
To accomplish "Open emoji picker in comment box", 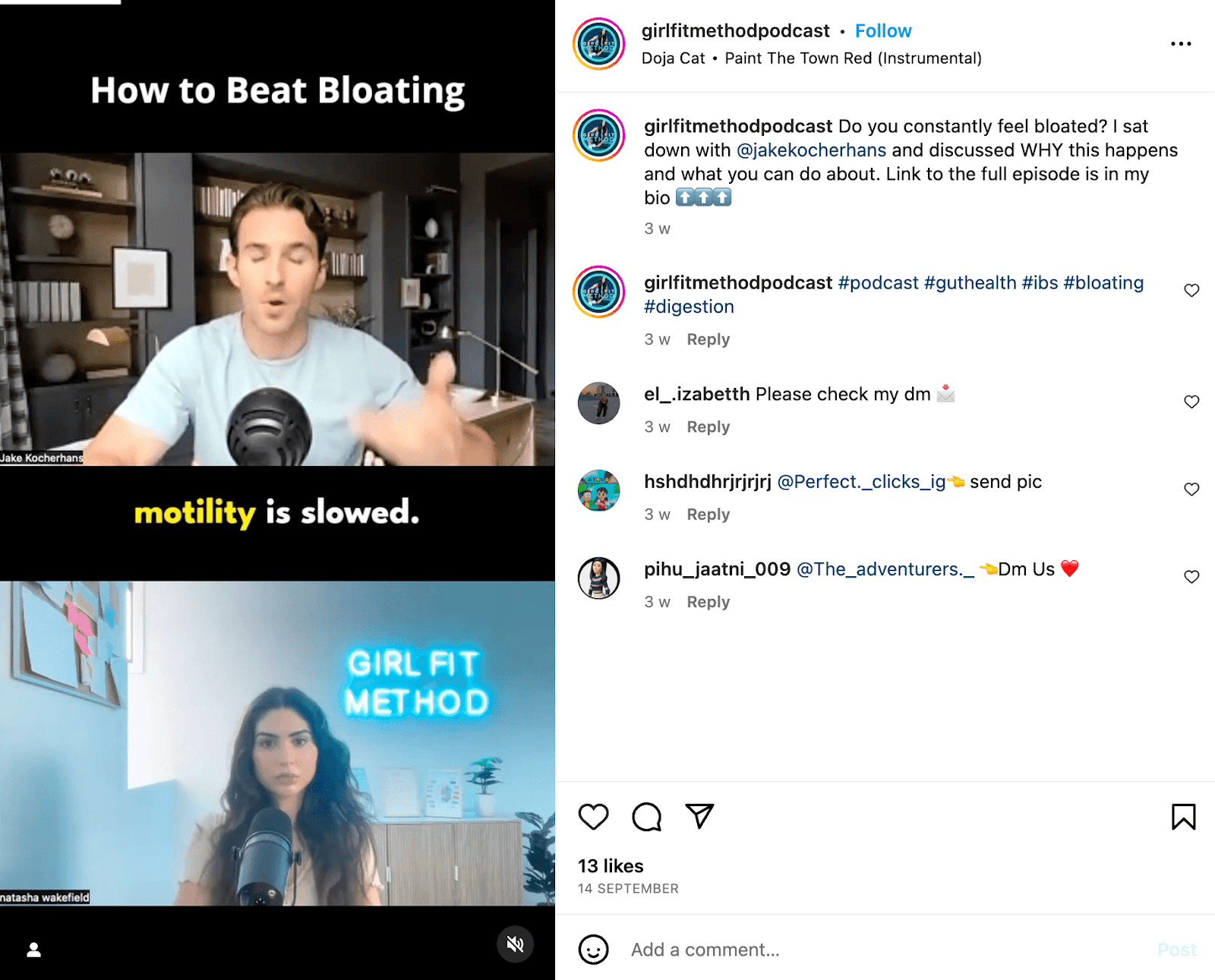I will click(x=593, y=950).
